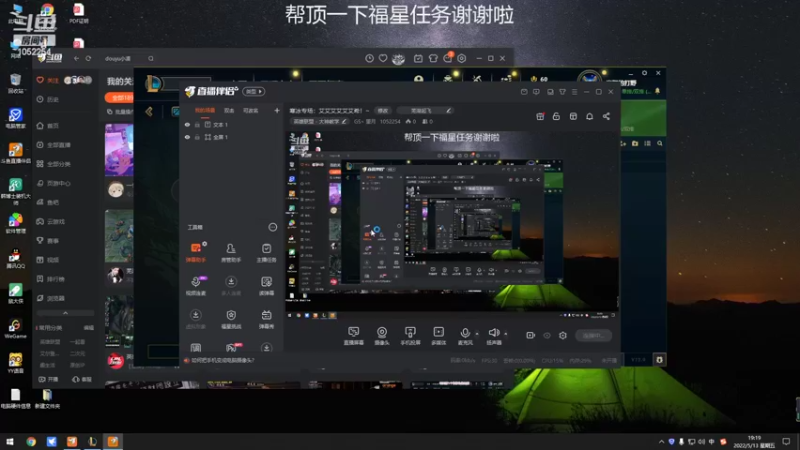
Task: Add a 摄像头 camera source
Action: click(x=382, y=336)
